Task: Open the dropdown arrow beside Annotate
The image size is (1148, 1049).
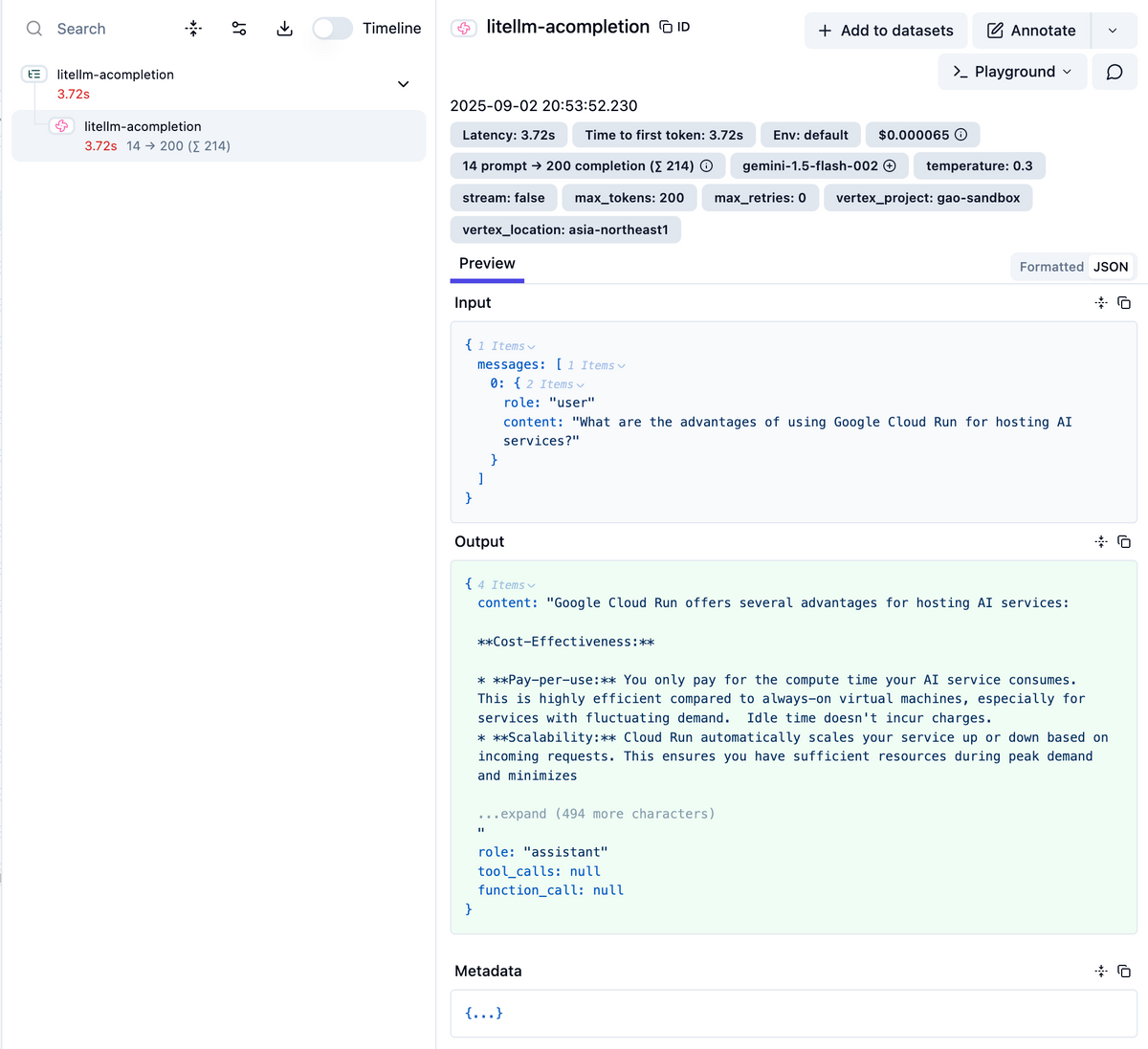Action: [x=1113, y=31]
